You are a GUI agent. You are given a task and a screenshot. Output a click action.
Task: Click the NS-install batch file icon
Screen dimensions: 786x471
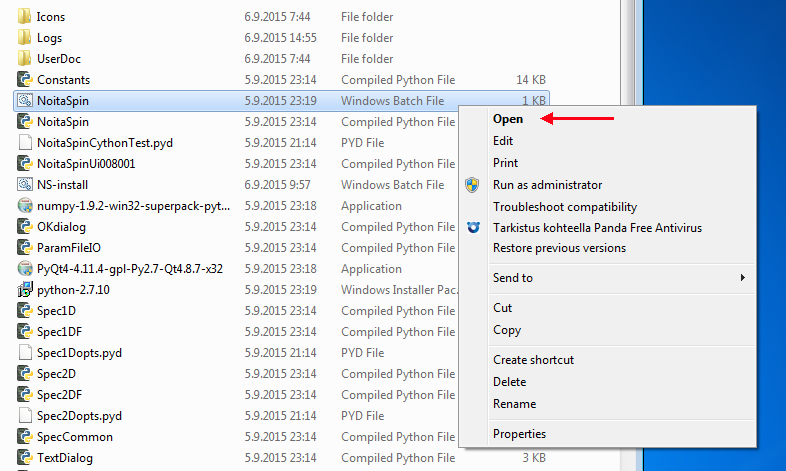click(x=25, y=185)
